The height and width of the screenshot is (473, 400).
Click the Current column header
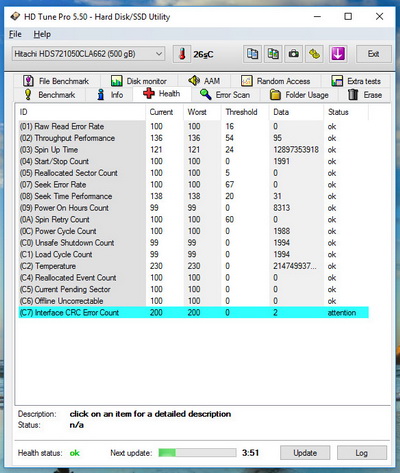click(x=164, y=112)
